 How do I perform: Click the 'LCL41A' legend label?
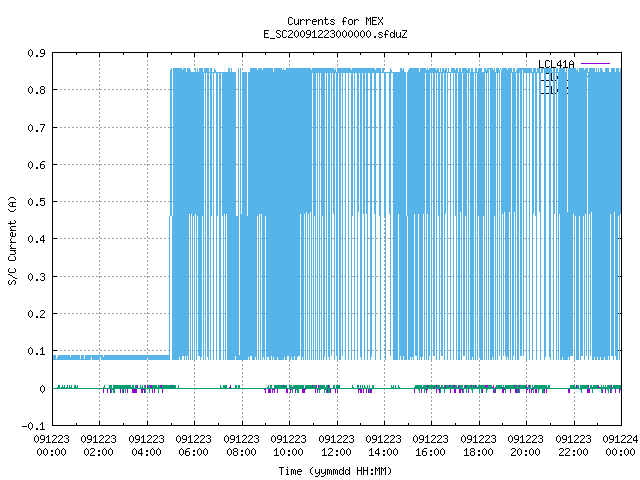(x=556, y=64)
